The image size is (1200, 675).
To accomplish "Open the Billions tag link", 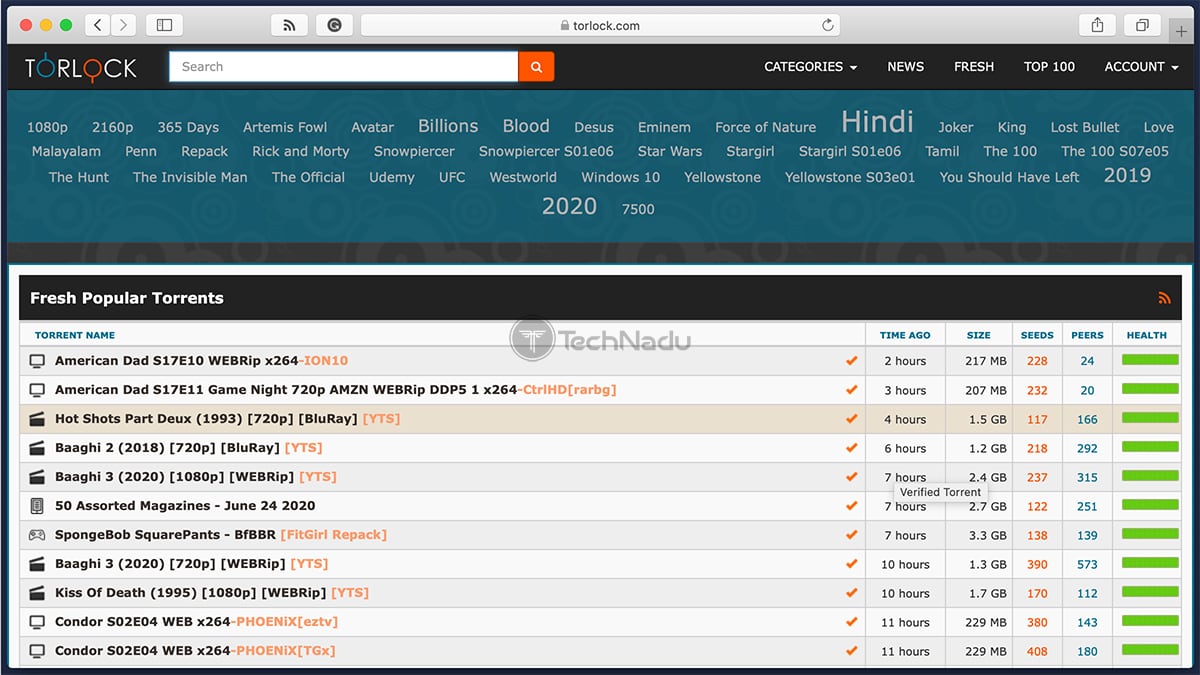I will (x=448, y=126).
